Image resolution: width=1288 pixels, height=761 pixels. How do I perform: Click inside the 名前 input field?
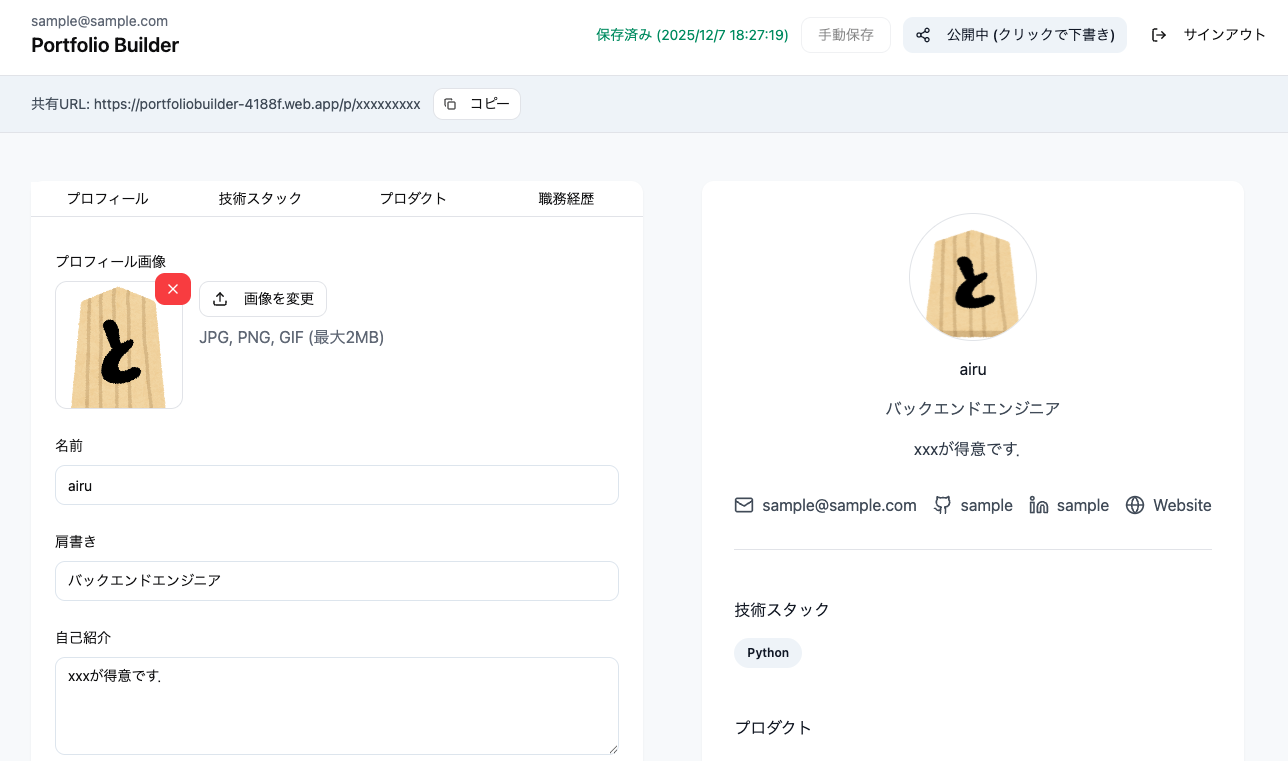[336, 485]
